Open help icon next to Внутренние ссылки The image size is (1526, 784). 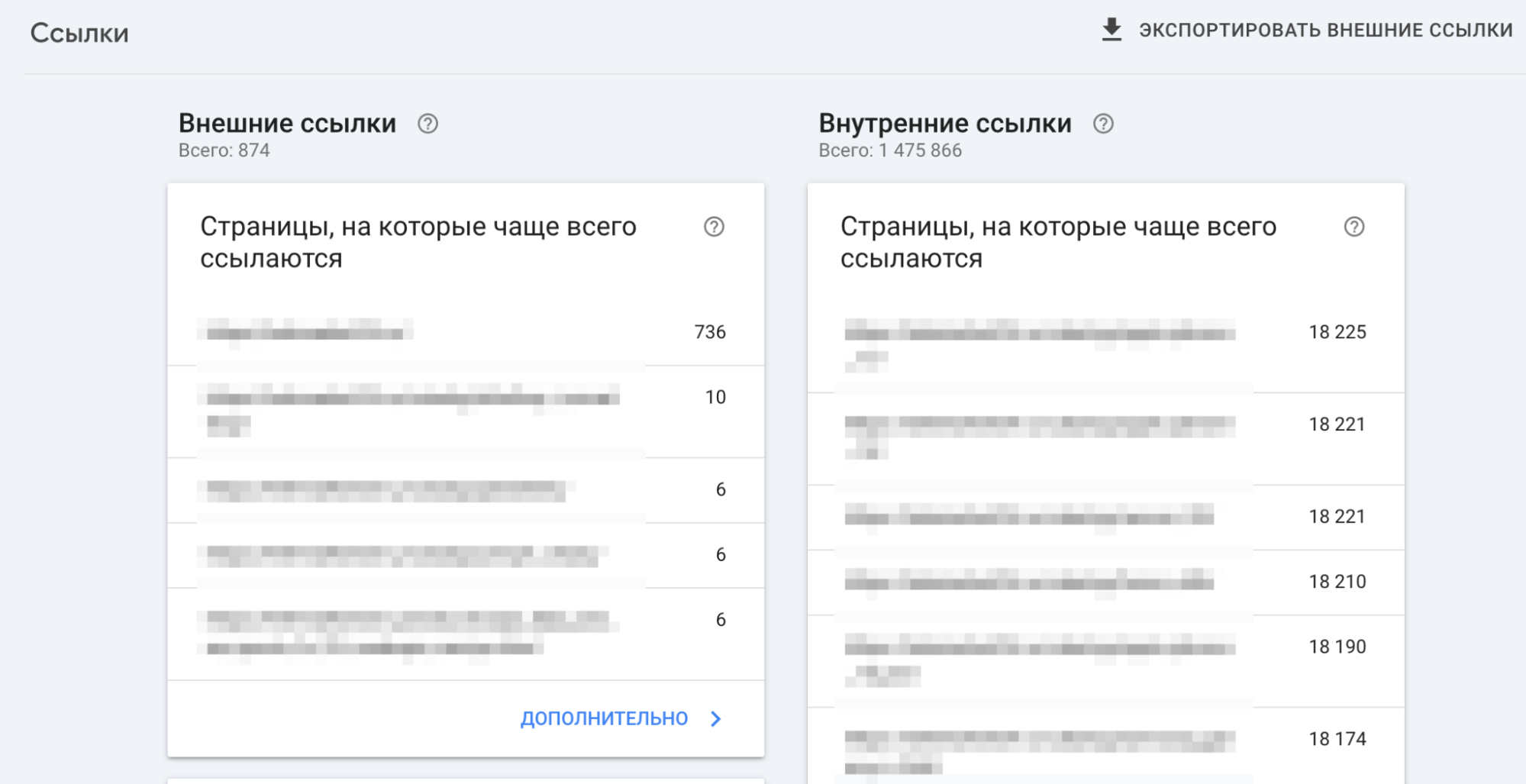point(1103,124)
